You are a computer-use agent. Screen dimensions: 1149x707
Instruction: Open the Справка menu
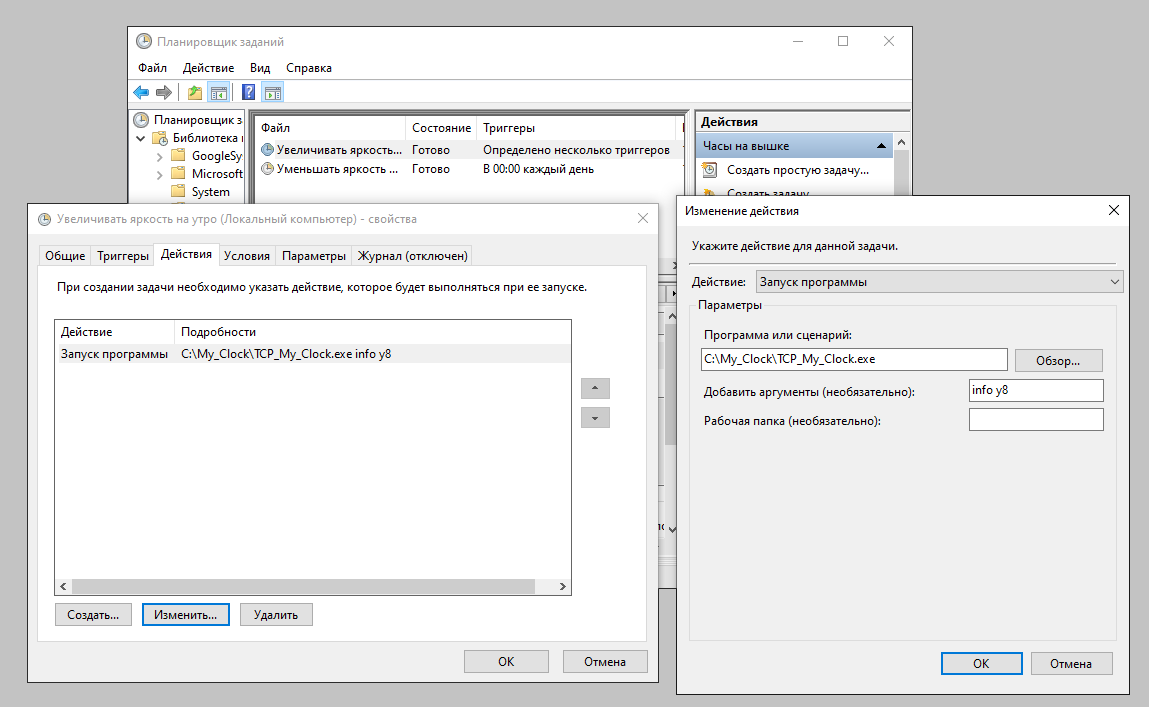309,67
